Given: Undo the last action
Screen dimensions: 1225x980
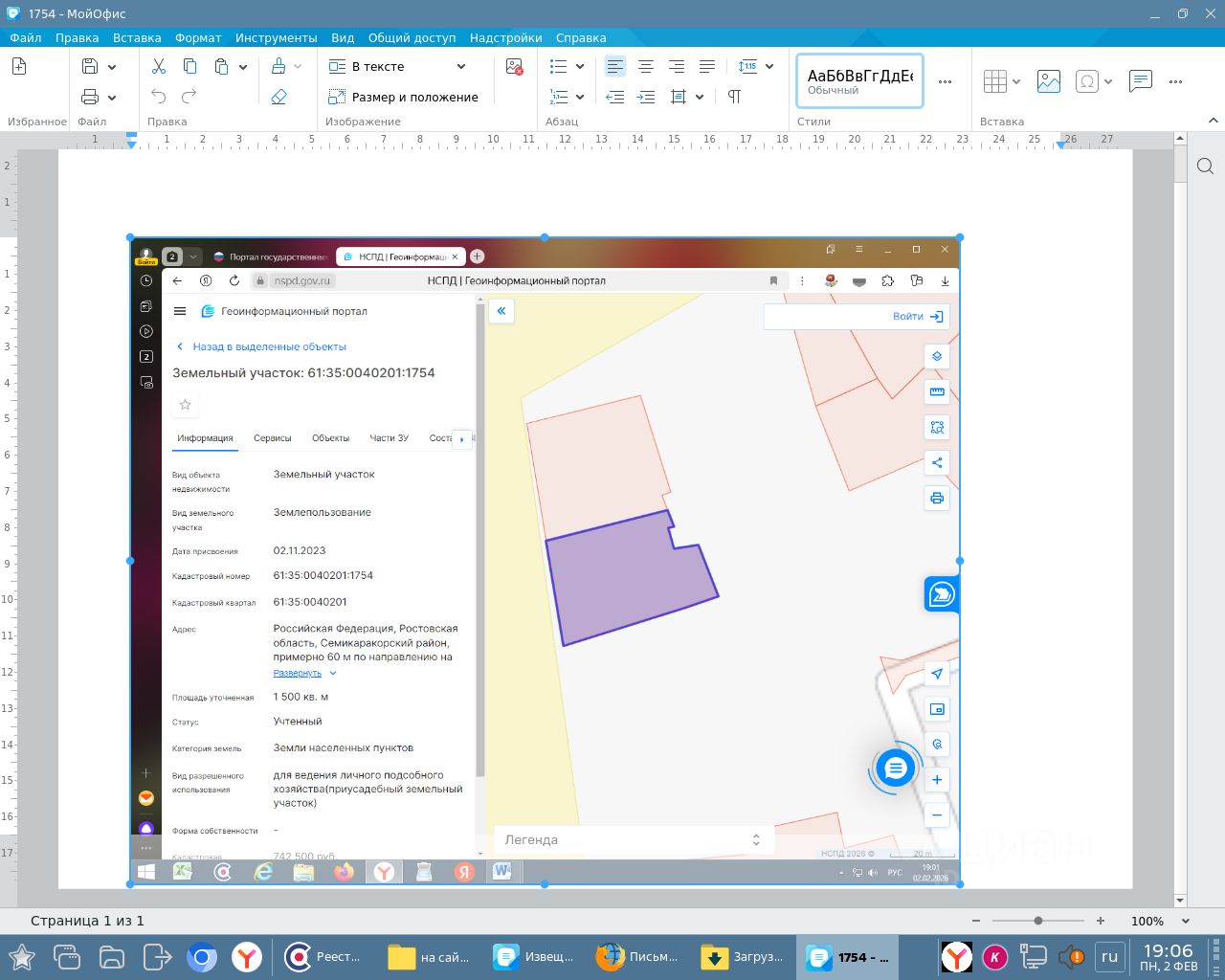Looking at the screenshot, I should click(x=159, y=97).
